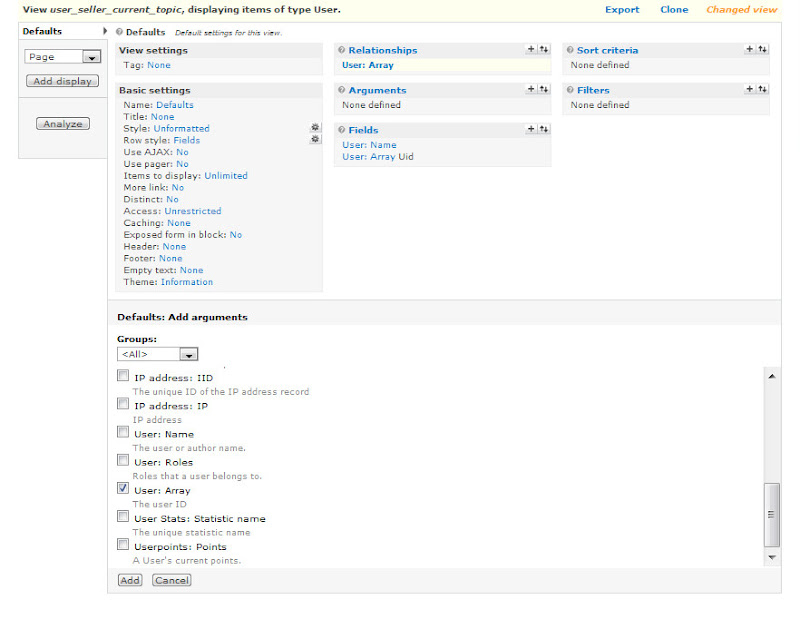Expand the Defaults display arrow
This screenshot has height=619, width=800.
(108, 31)
